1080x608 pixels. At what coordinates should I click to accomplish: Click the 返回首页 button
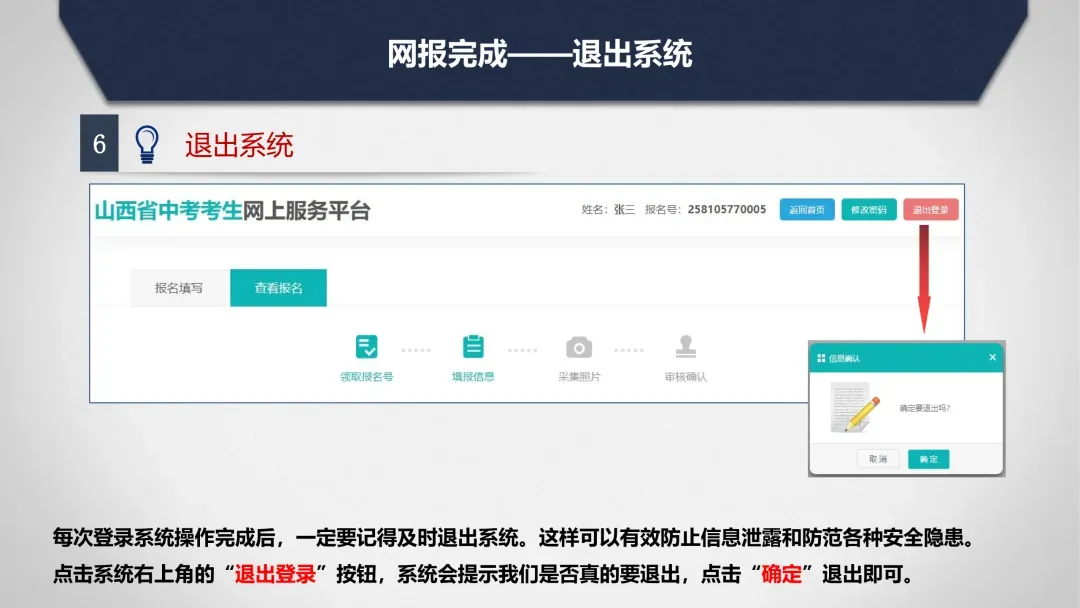tap(806, 210)
